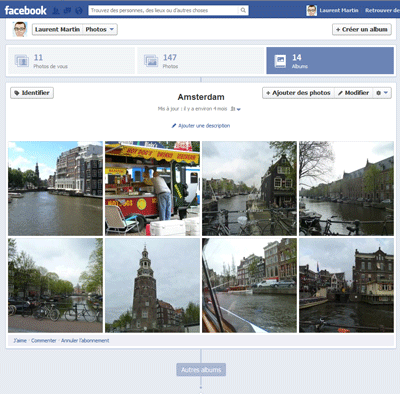Image resolution: width=400 pixels, height=394 pixels.
Task: Click the Facebook logo
Action: point(25,10)
